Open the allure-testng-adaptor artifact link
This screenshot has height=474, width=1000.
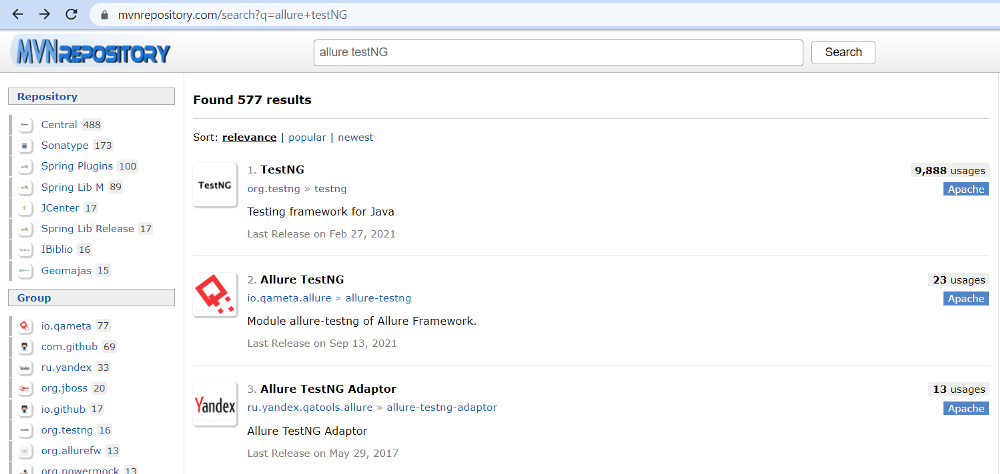pos(442,407)
